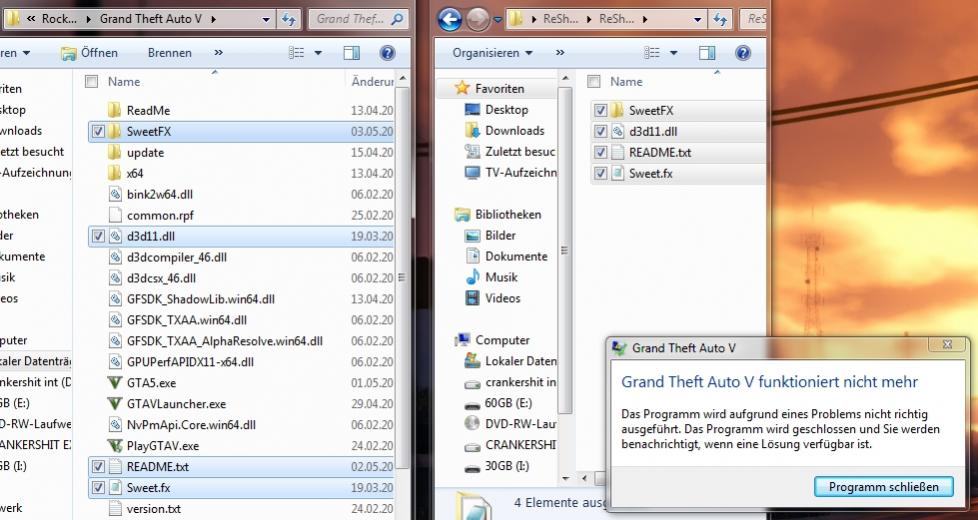Uncheck Sweet.fx checkbox in left window

click(x=98, y=488)
